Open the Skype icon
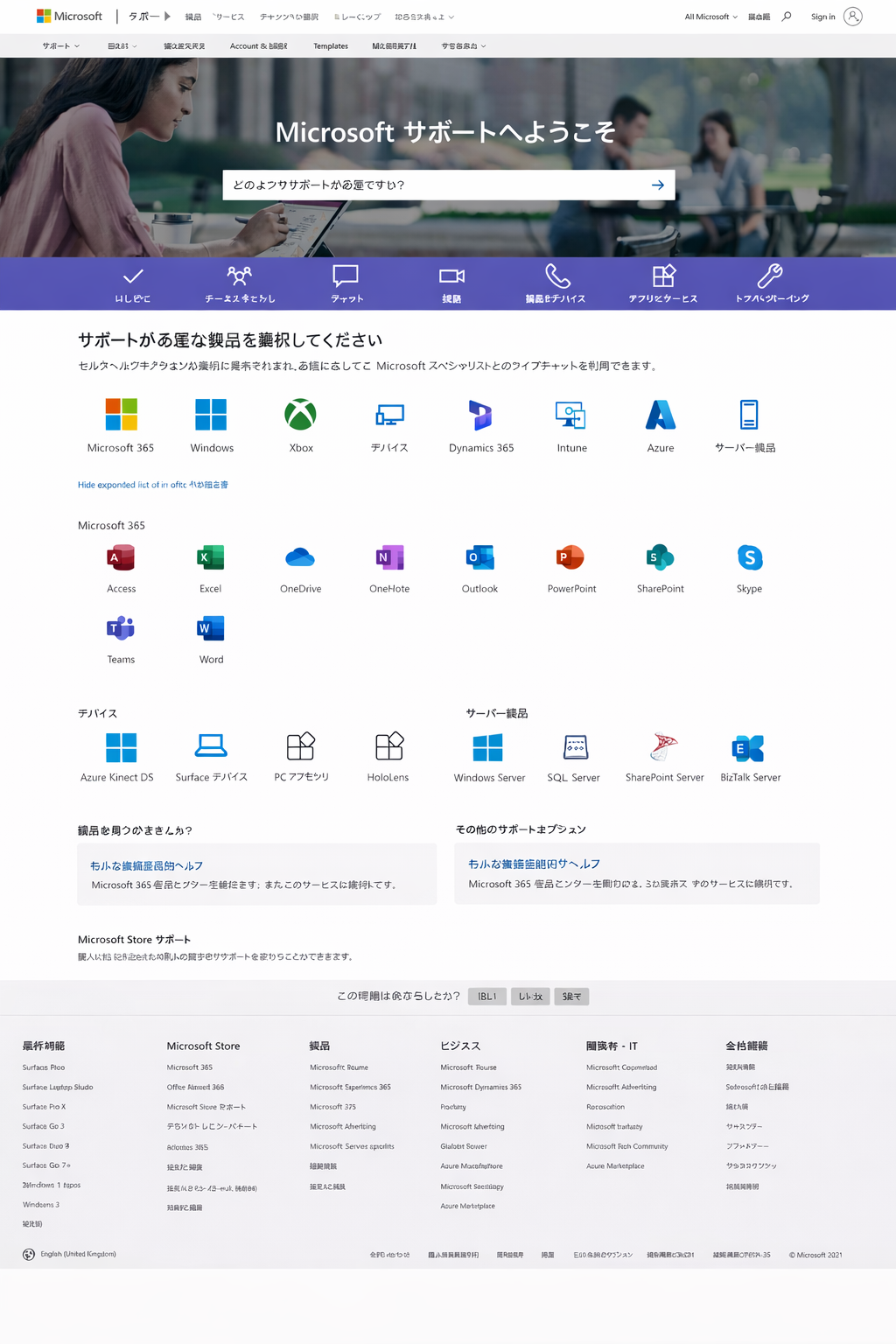This screenshot has height=1344, width=896. 749,557
